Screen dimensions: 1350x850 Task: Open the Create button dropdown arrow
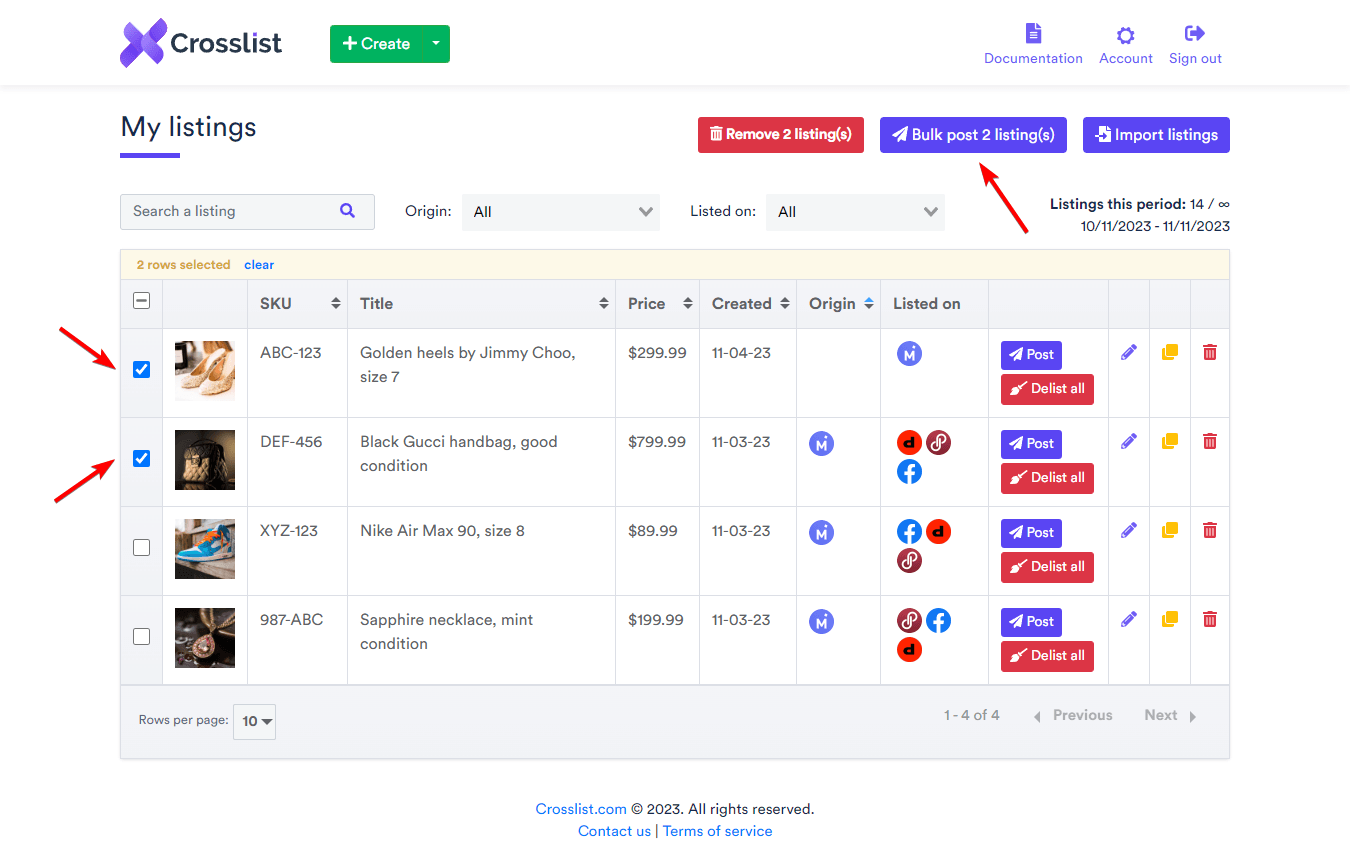[435, 44]
